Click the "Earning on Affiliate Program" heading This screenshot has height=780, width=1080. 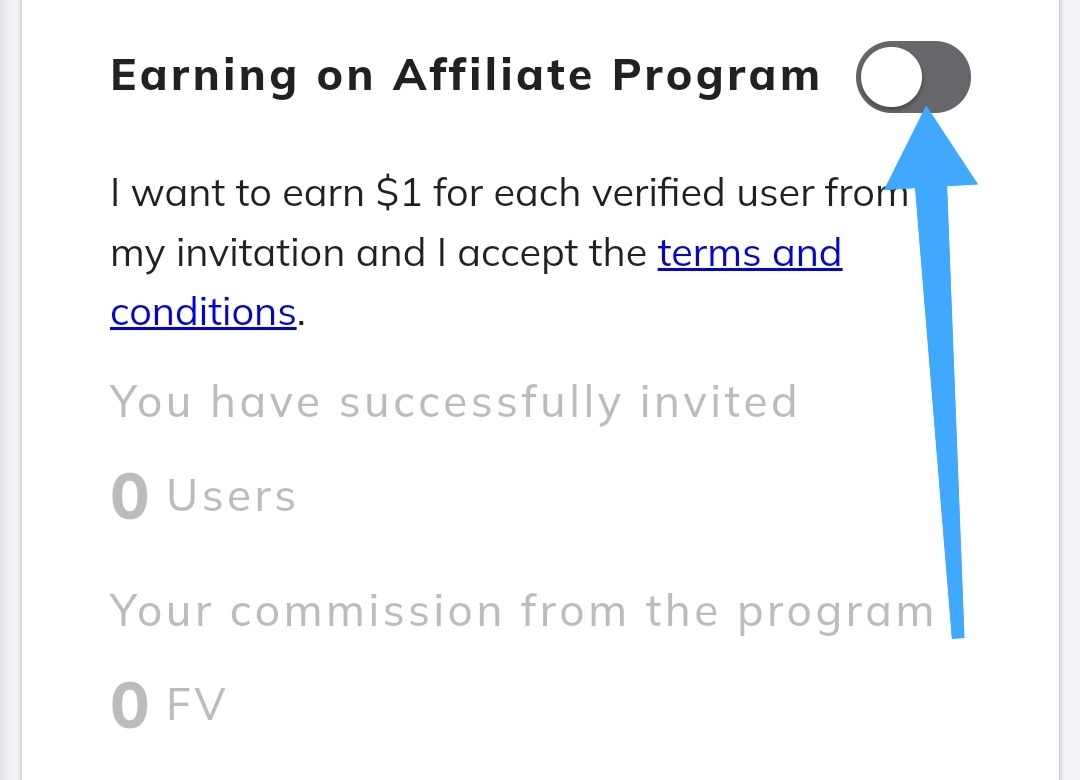[465, 76]
